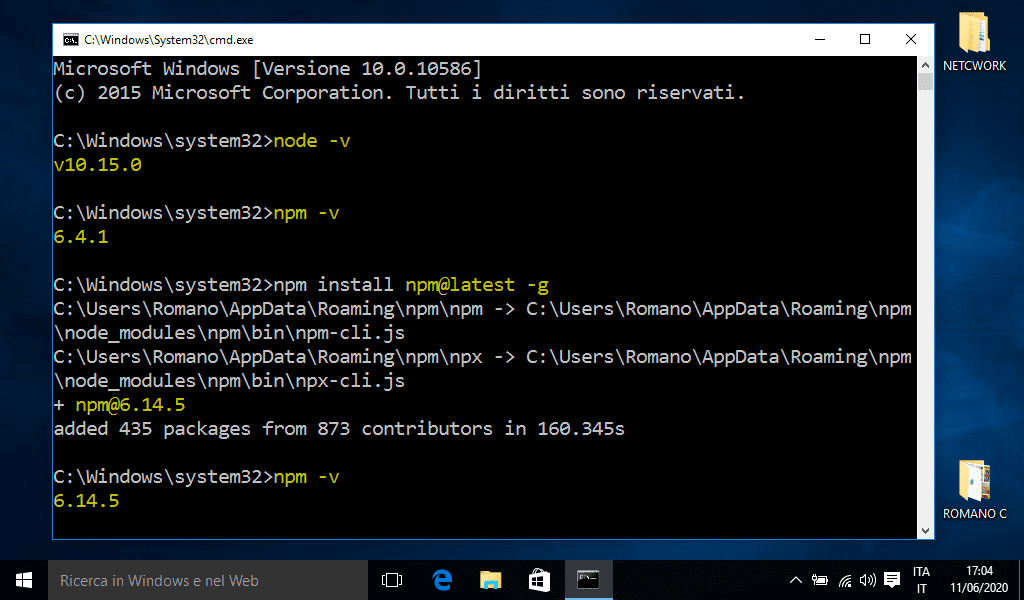Open the speaker volume icon
This screenshot has width=1024, height=600.
click(x=868, y=580)
